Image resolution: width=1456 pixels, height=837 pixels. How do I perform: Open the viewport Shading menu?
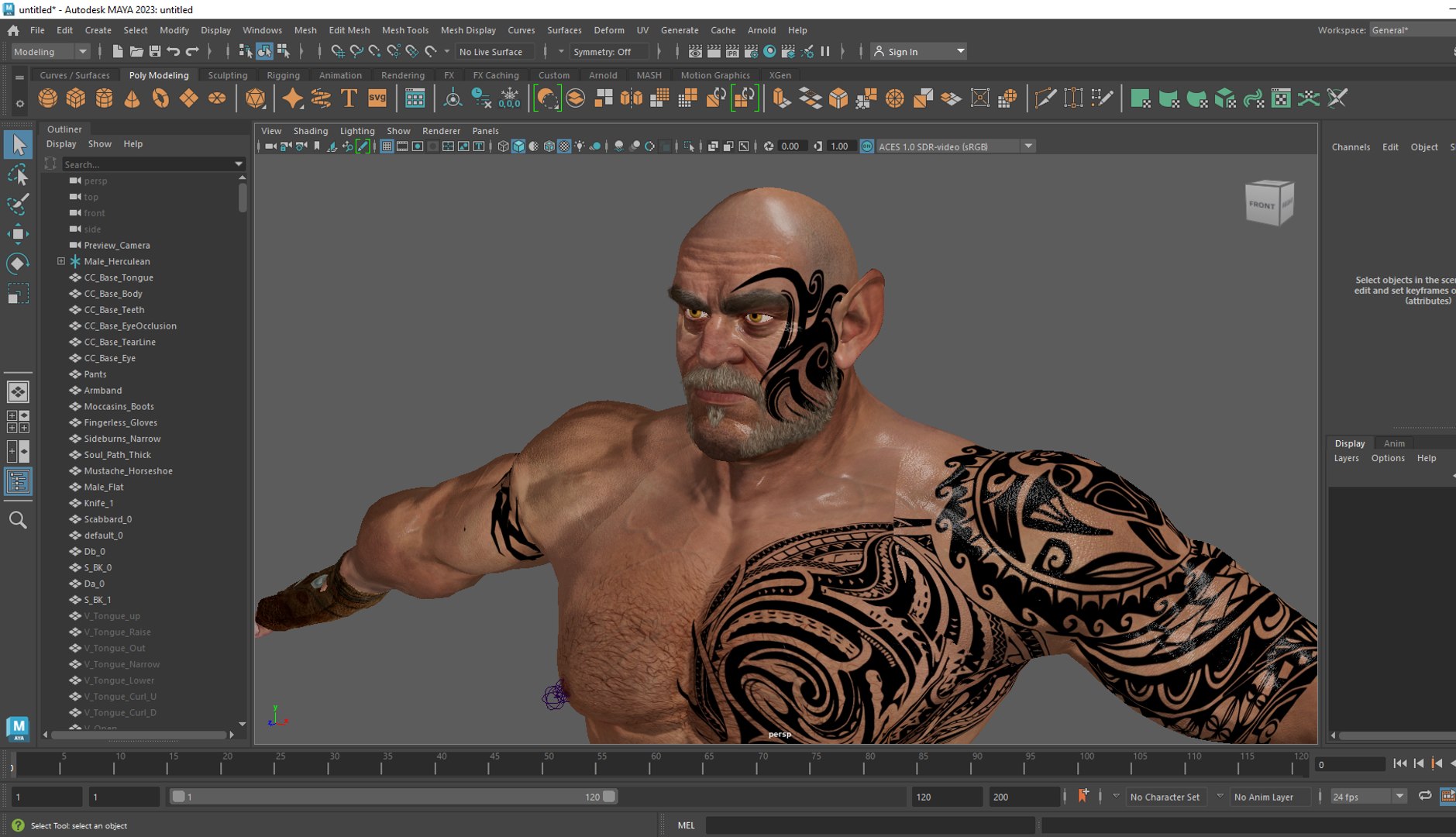310,131
